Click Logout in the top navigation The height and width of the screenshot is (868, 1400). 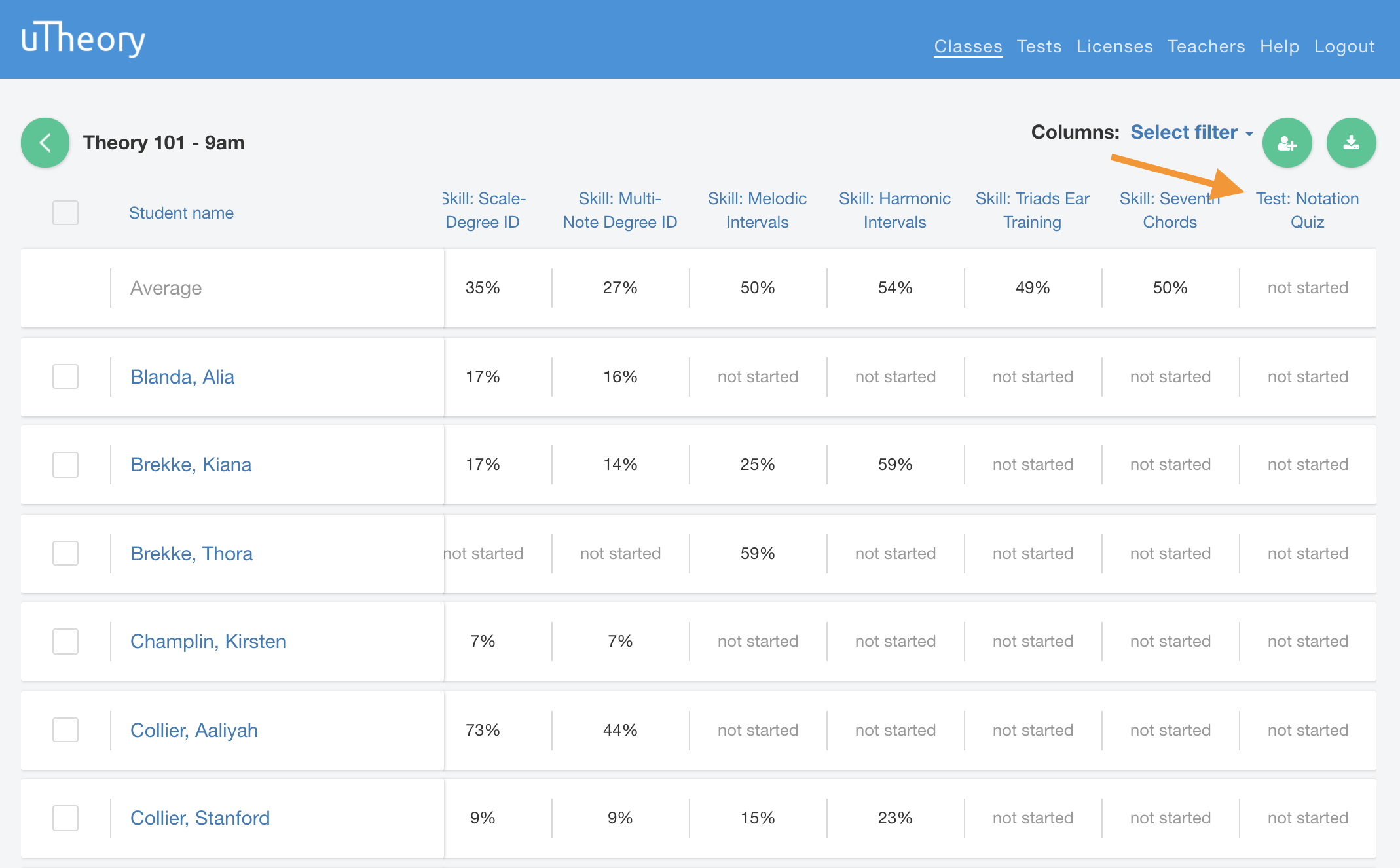coord(1344,46)
